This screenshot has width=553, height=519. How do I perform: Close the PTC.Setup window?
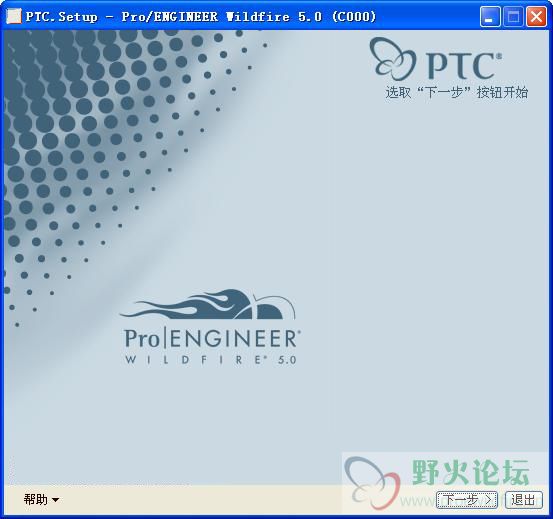[536, 17]
